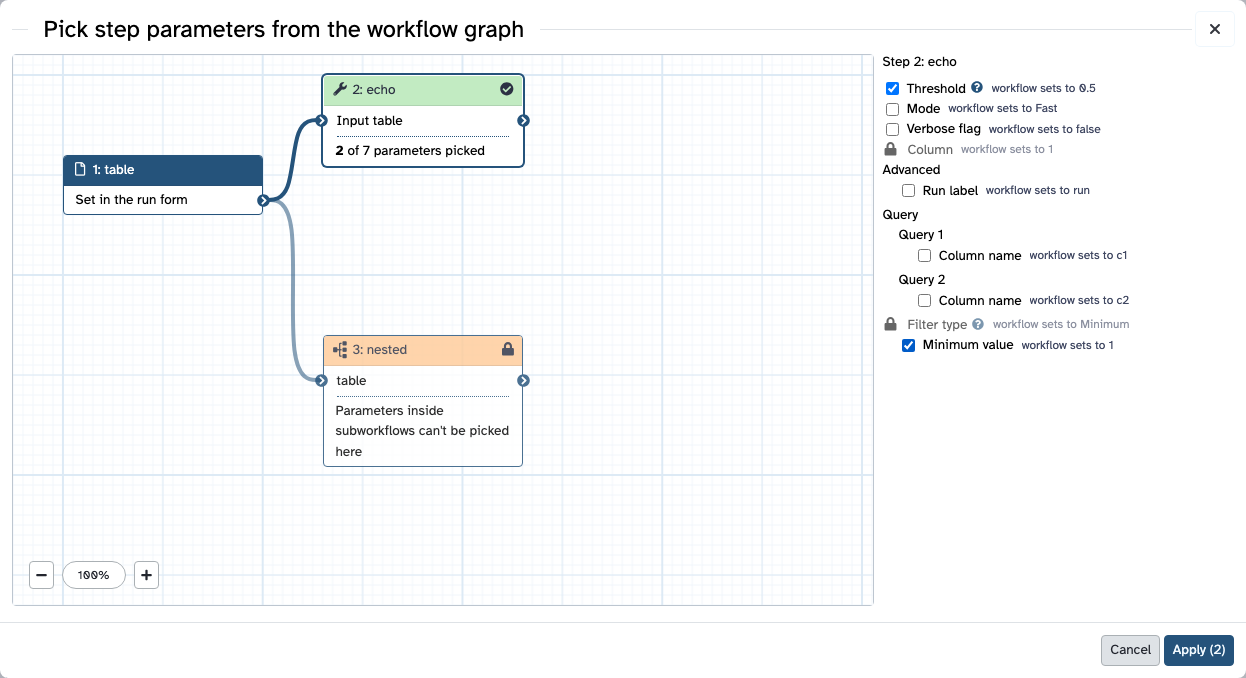Check Query 2 Column name checkbox

click(x=925, y=300)
